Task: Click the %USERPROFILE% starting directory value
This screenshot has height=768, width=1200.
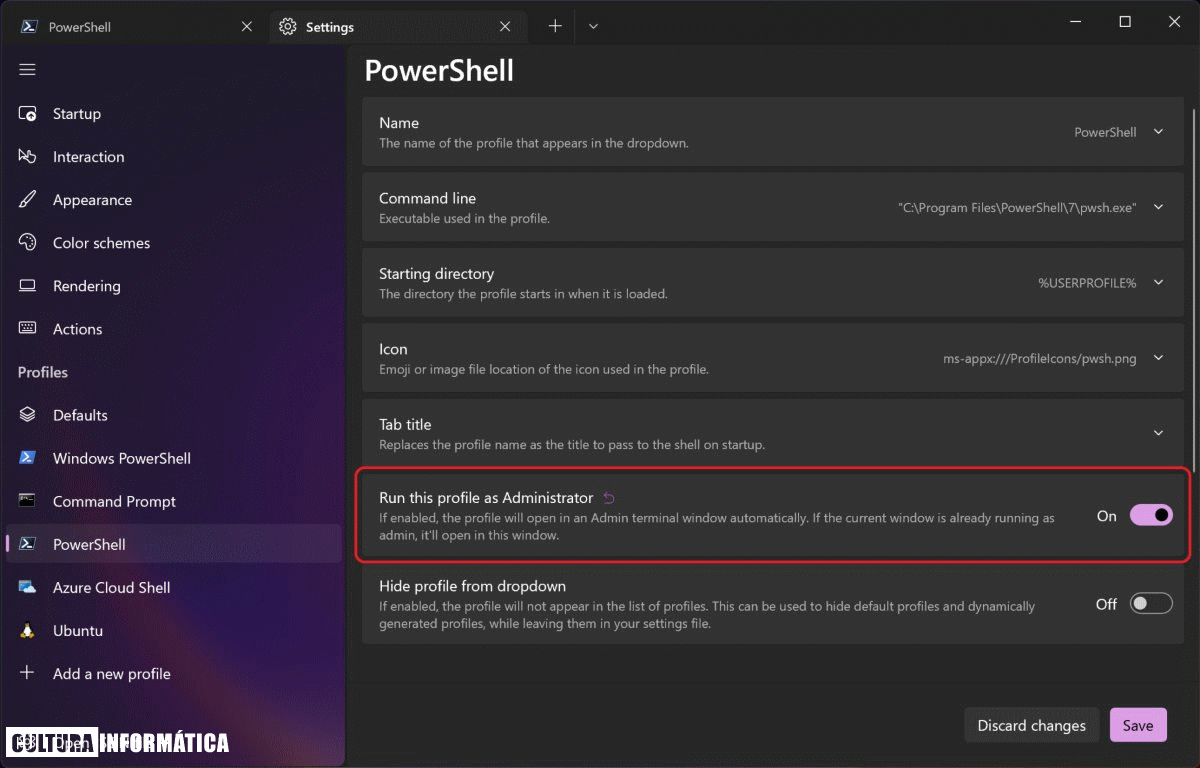Action: [x=1087, y=283]
